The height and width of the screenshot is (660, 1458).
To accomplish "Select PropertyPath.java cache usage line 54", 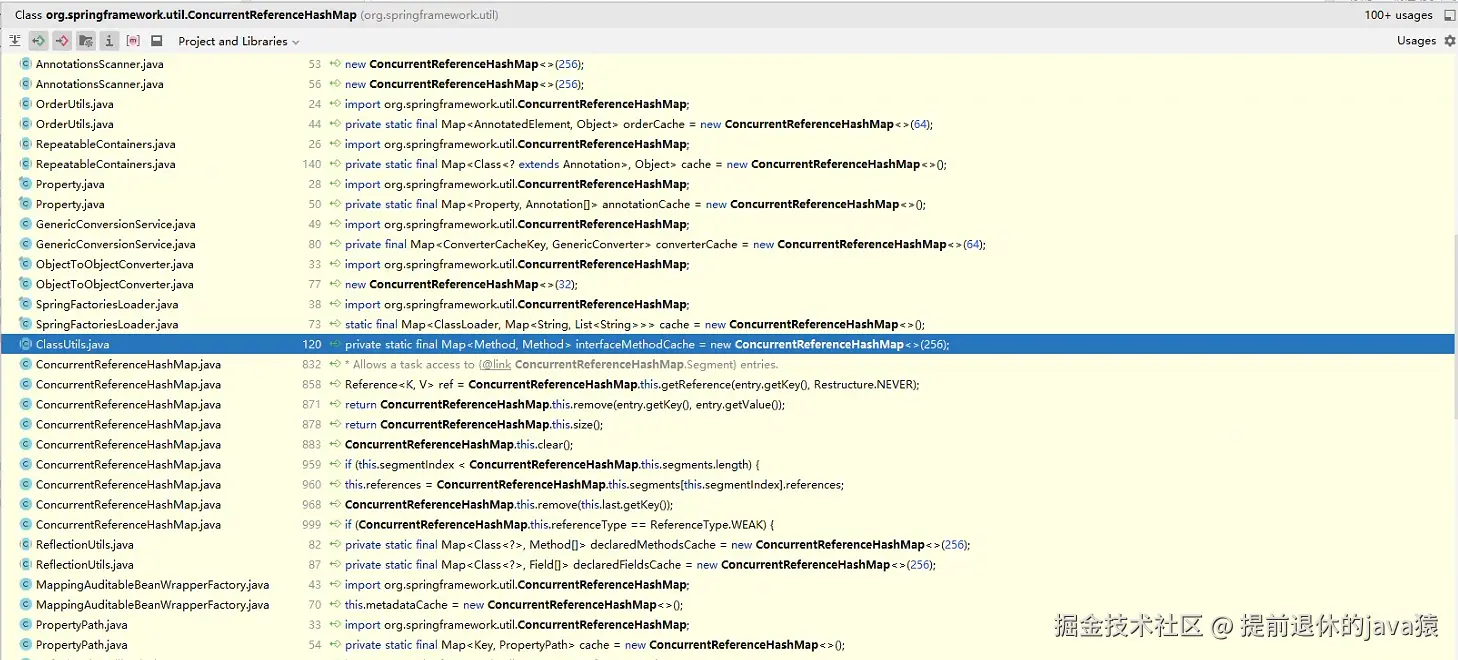I will point(728,644).
